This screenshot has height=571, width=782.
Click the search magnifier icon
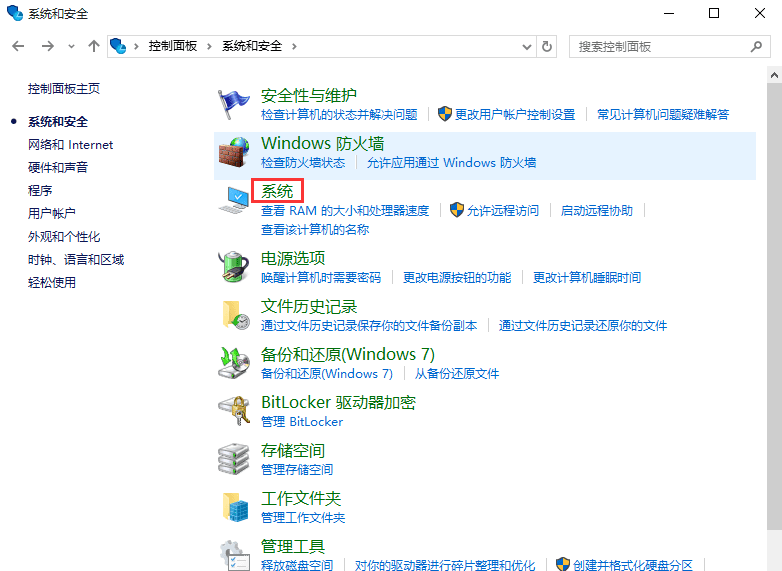(x=756, y=46)
